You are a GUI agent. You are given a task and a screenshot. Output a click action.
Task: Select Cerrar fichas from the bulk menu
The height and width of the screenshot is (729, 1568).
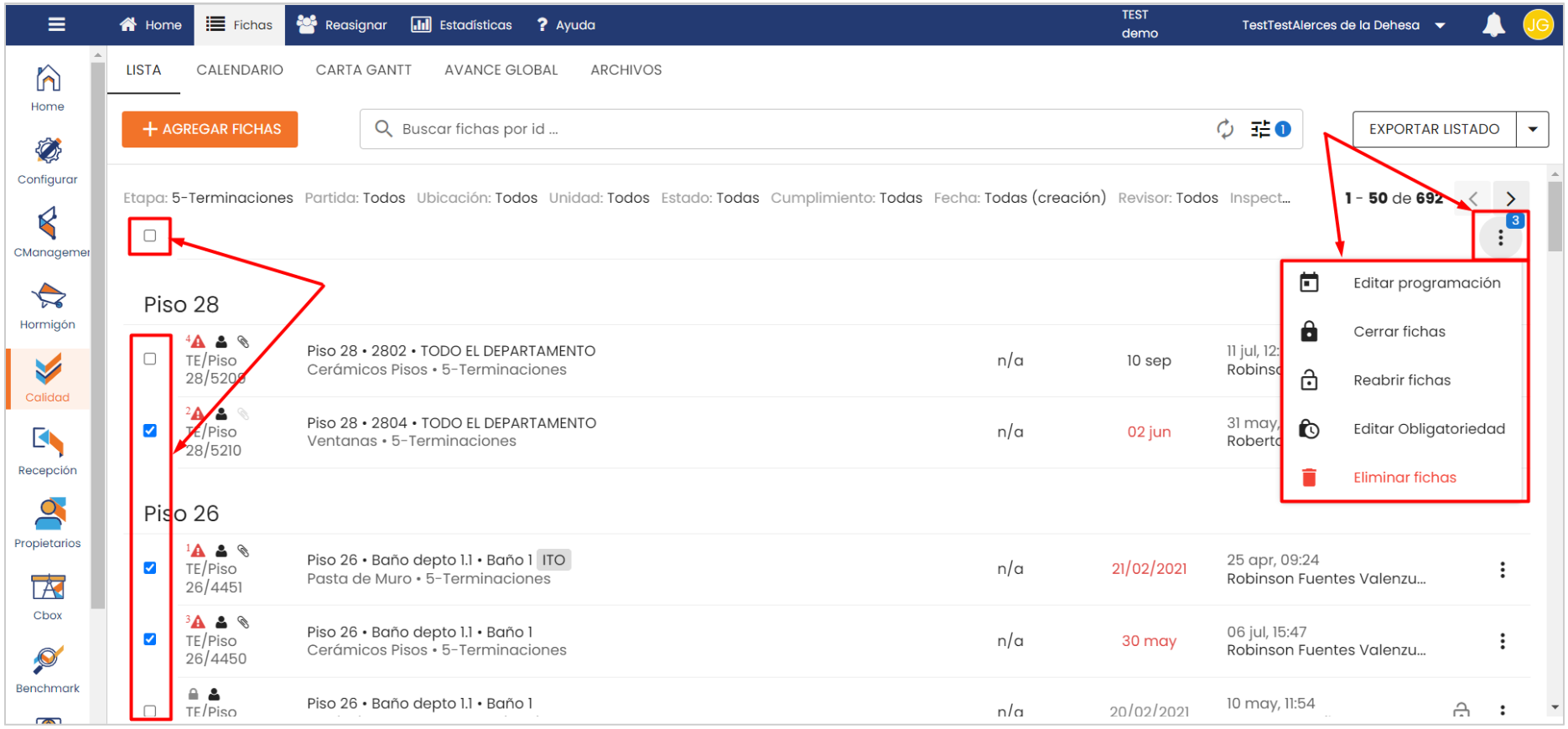pos(1399,332)
